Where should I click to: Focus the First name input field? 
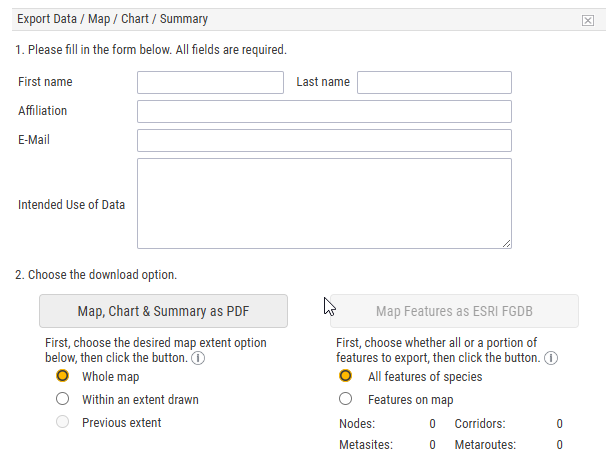coord(210,83)
